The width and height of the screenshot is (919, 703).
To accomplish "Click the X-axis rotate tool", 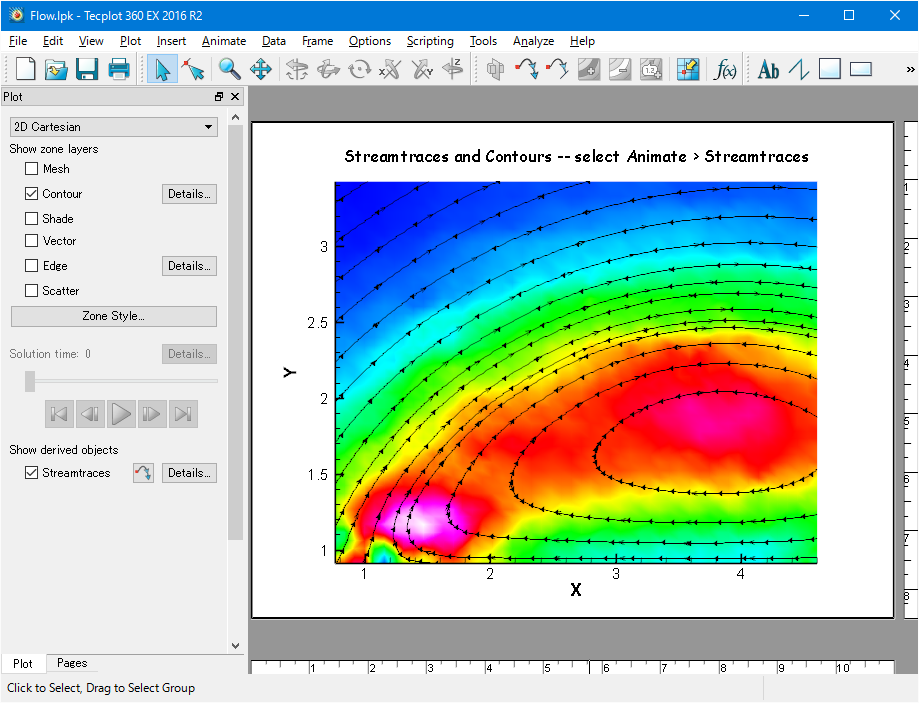I will tap(390, 69).
